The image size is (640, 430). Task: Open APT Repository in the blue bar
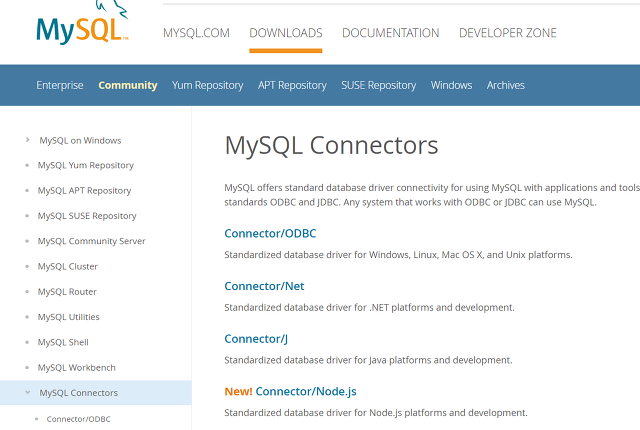pyautogui.click(x=292, y=85)
